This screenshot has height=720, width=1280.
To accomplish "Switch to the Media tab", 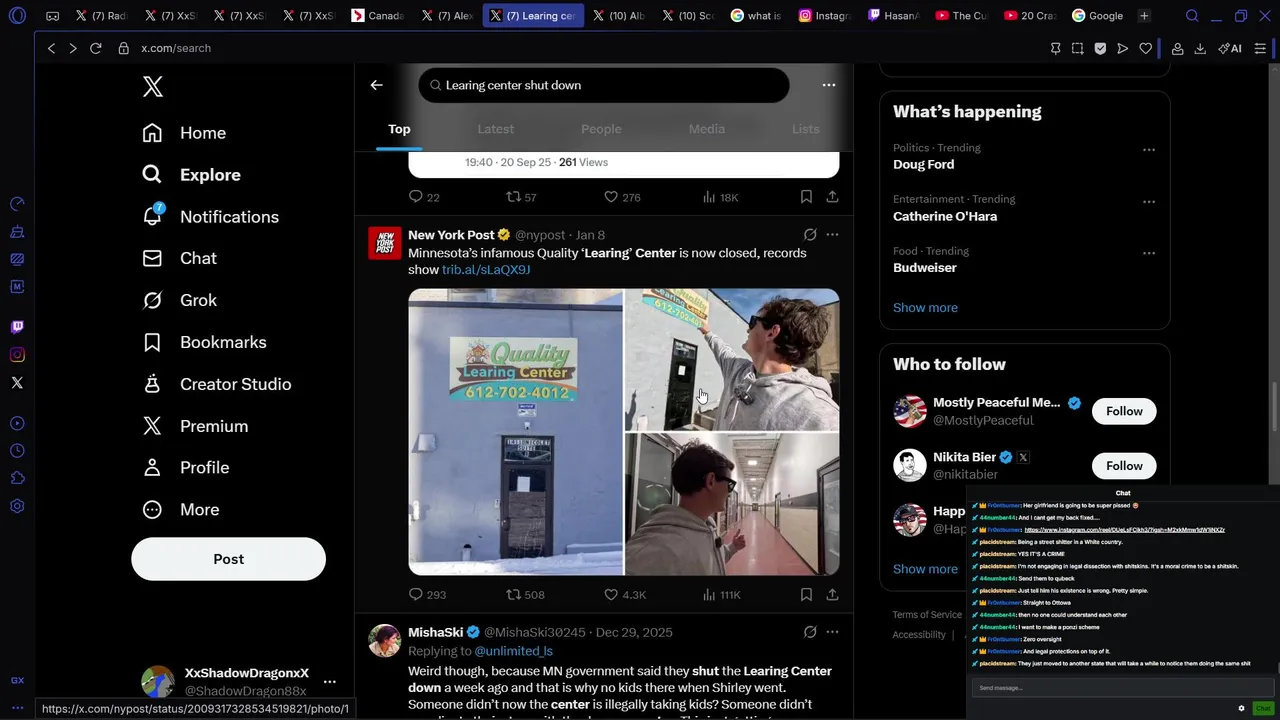I will click(x=707, y=129).
